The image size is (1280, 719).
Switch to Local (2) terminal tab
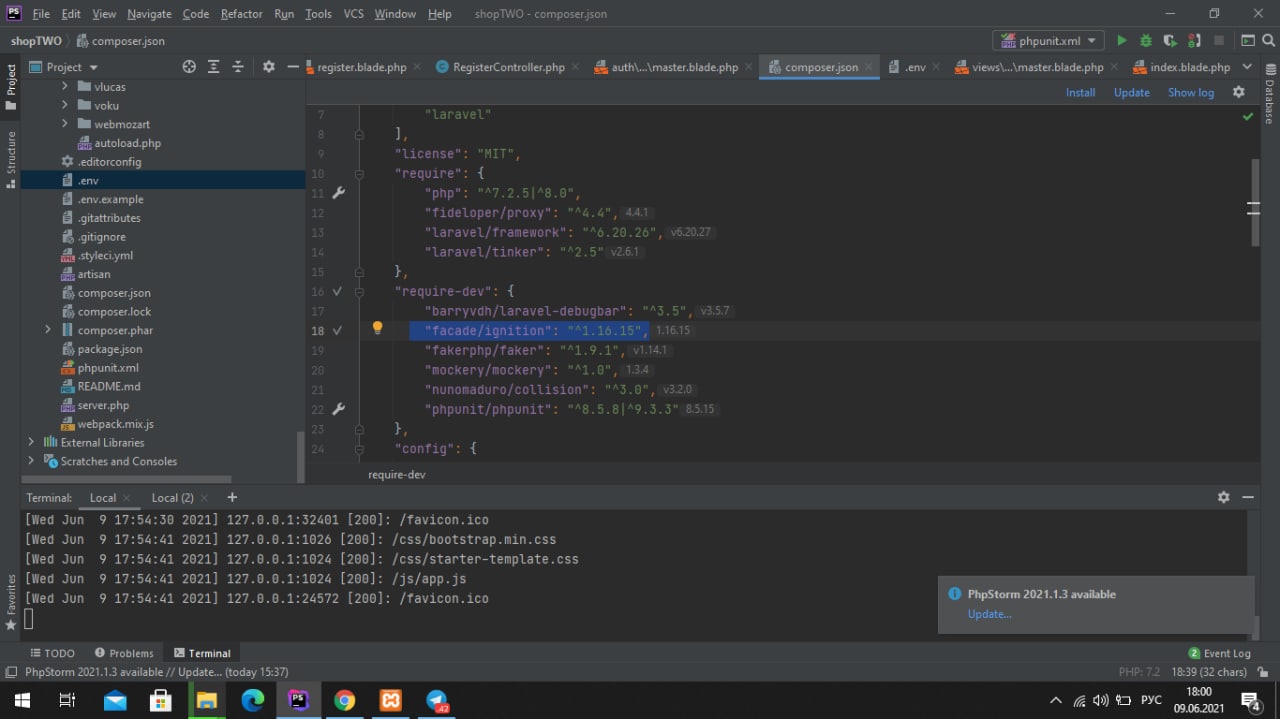[x=172, y=497]
